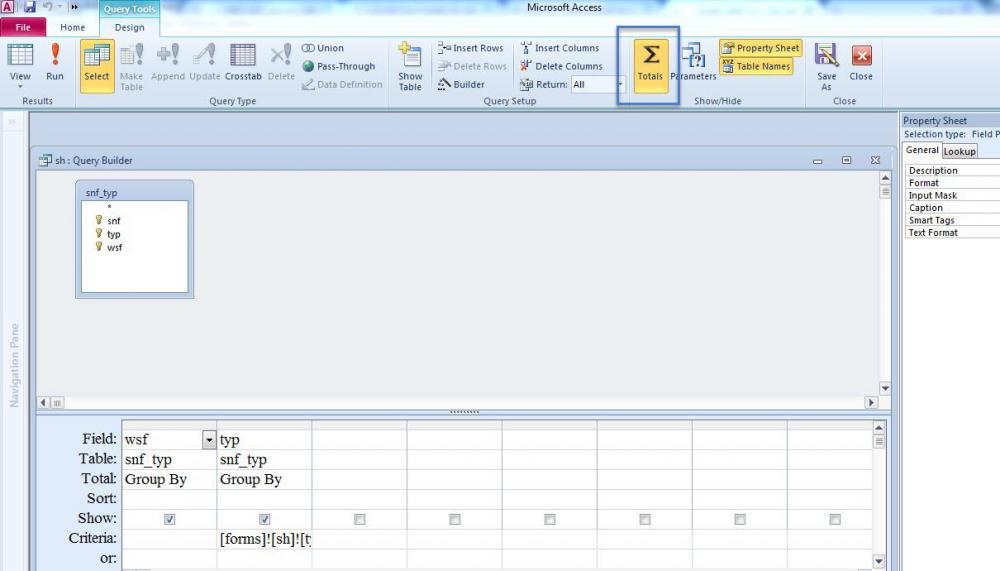Select the Data Definition option
1000x571 pixels.
[x=342, y=84]
